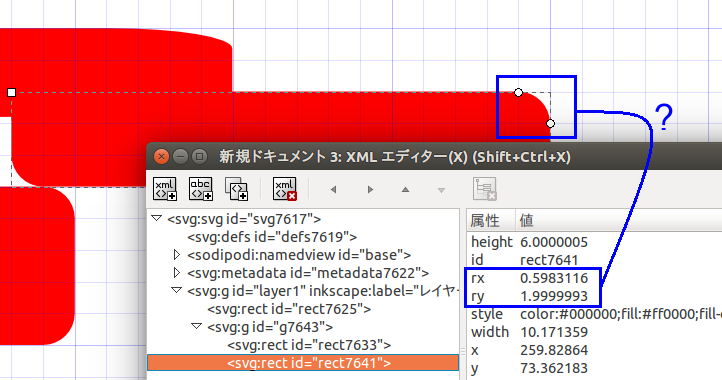
Task: Collapse the svg:svg svg7617 root node
Action: 157,218
